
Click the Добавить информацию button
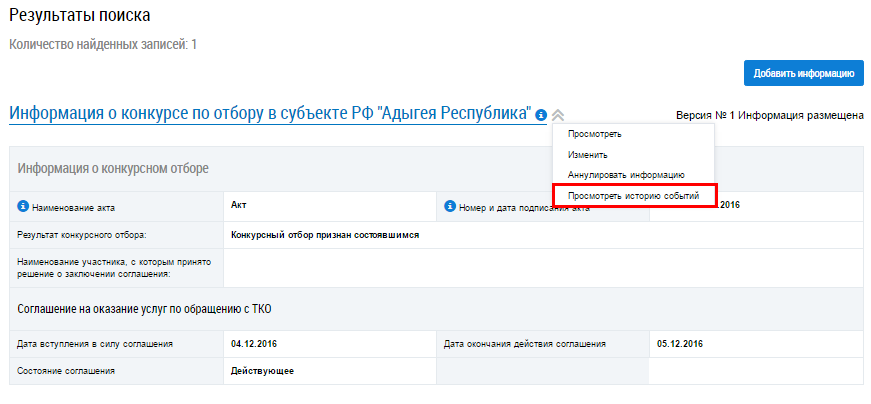click(804, 73)
